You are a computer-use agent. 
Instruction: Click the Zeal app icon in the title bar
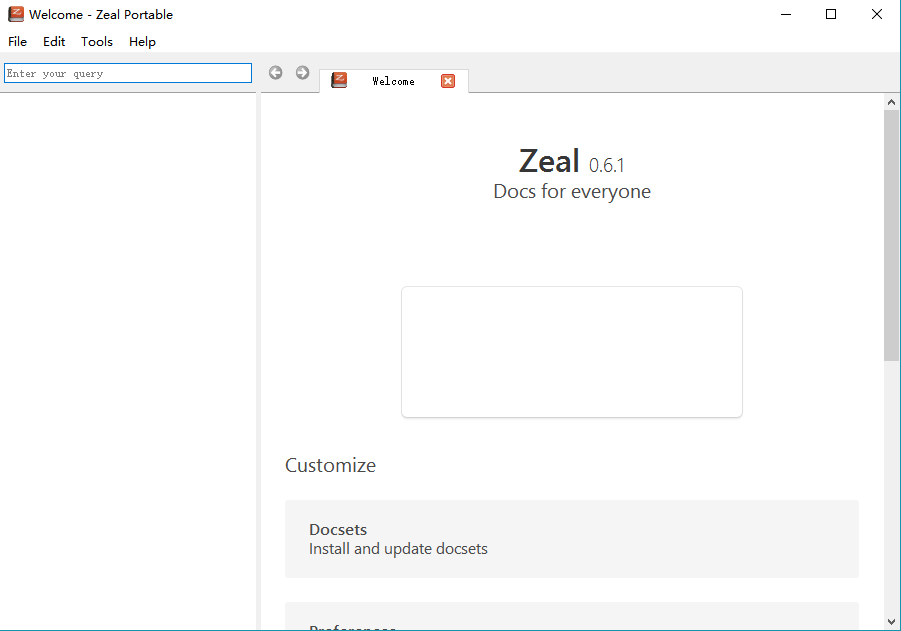tap(16, 14)
